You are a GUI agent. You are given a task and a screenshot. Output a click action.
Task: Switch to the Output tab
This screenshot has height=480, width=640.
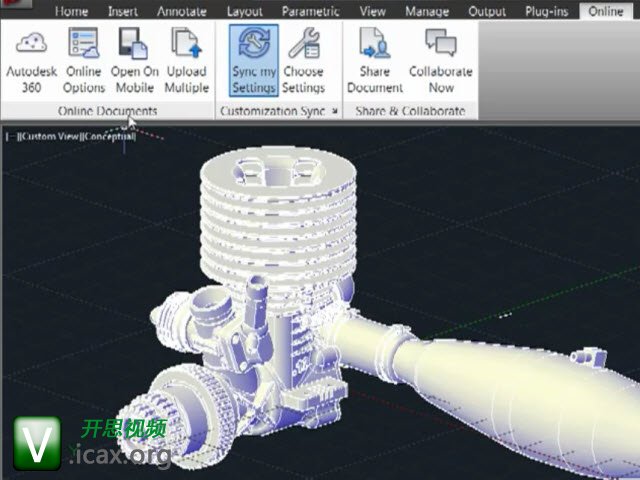[487, 11]
